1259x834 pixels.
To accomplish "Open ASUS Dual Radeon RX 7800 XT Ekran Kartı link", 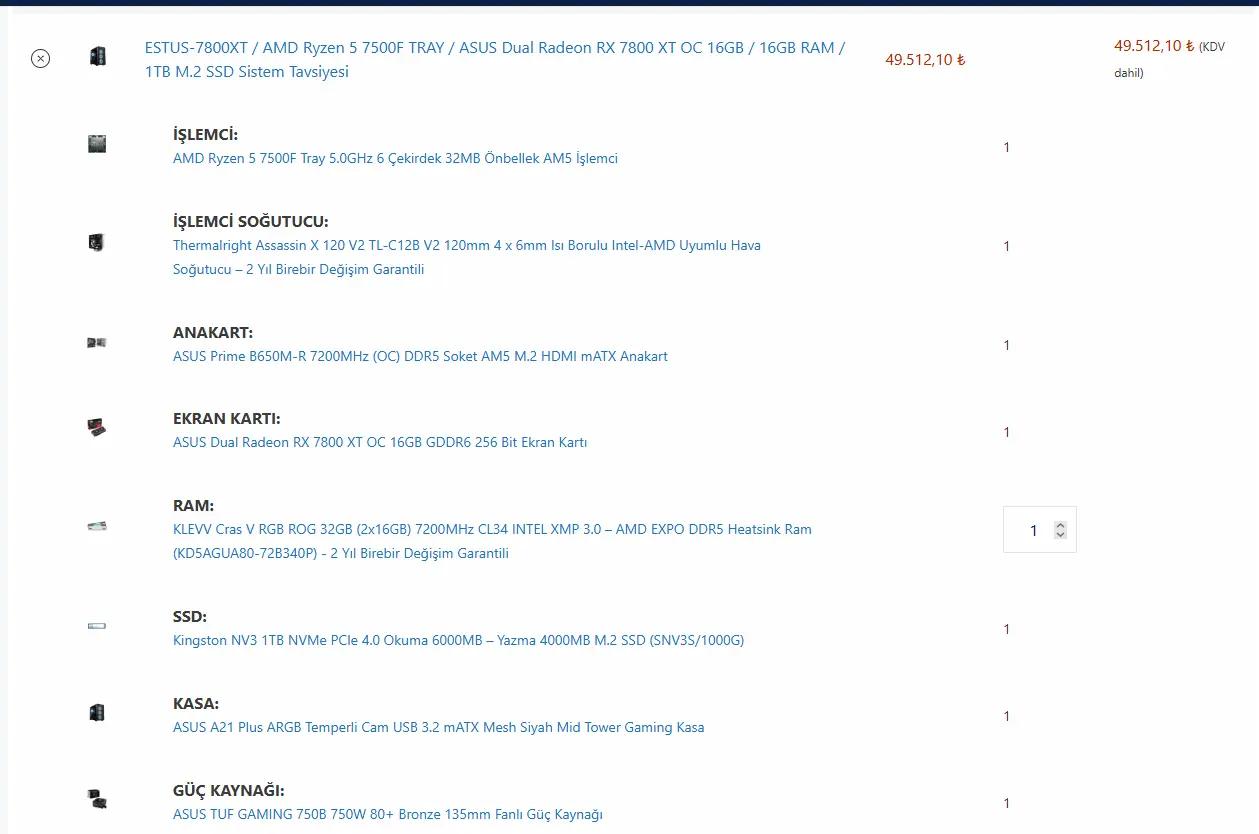I will pyautogui.click(x=380, y=442).
